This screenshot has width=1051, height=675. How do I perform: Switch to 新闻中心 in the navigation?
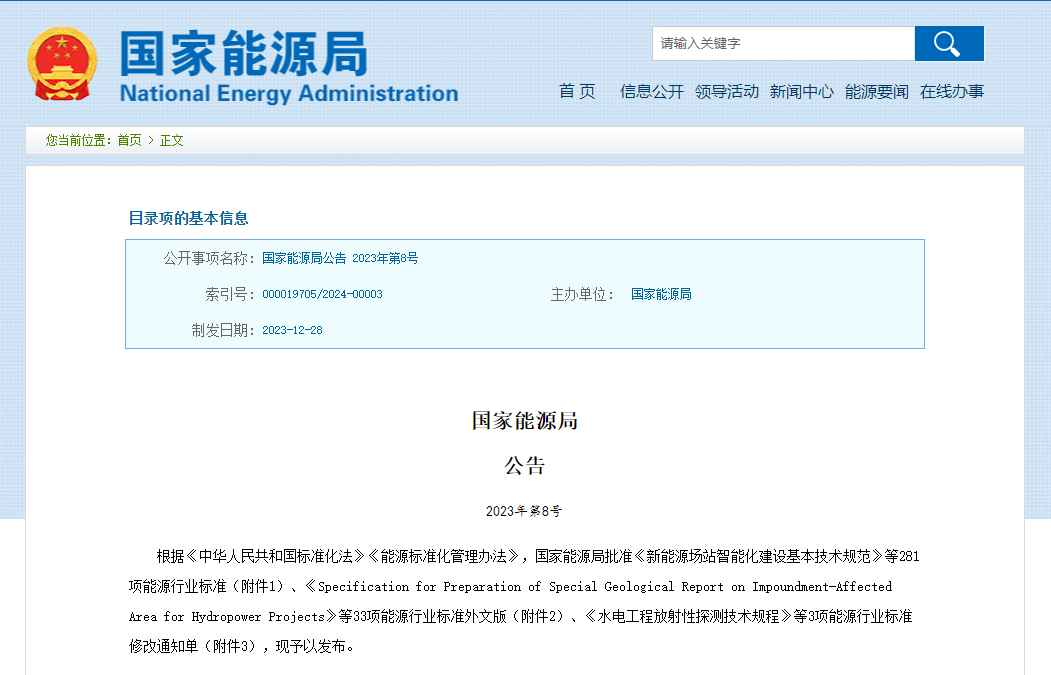pyautogui.click(x=801, y=92)
